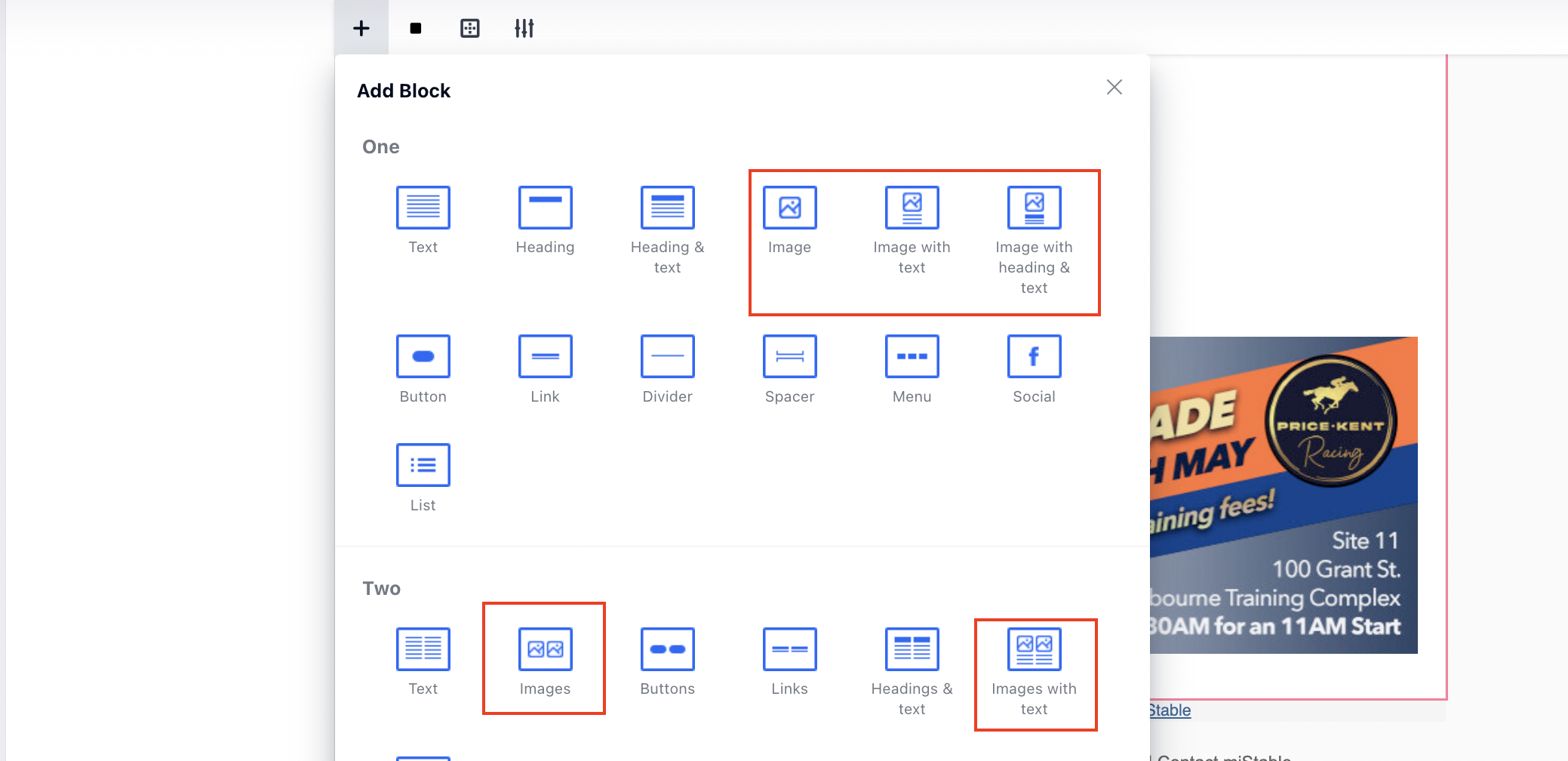Click the black square toolbar icon
This screenshot has height=761, width=1568.
pyautogui.click(x=416, y=29)
